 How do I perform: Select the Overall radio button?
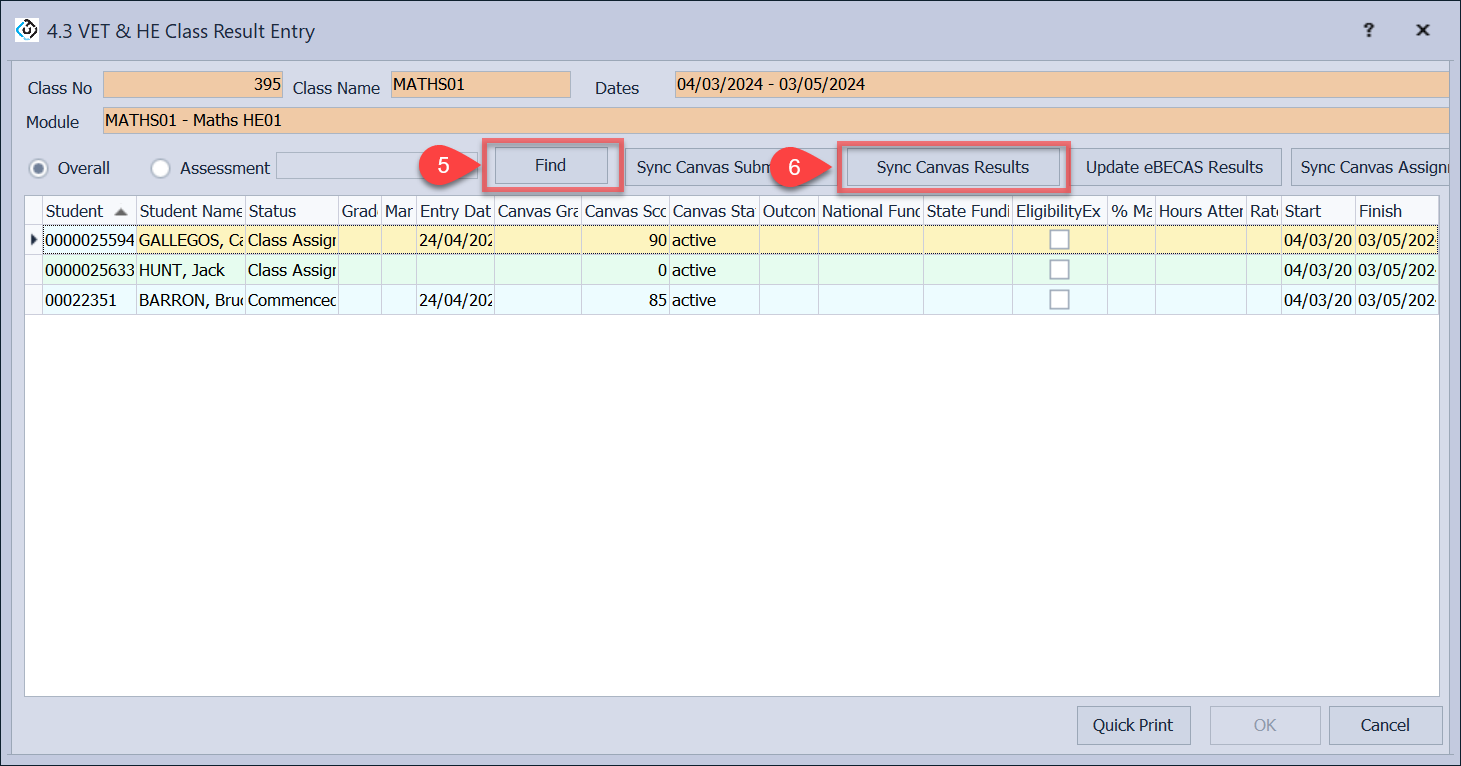[39, 168]
